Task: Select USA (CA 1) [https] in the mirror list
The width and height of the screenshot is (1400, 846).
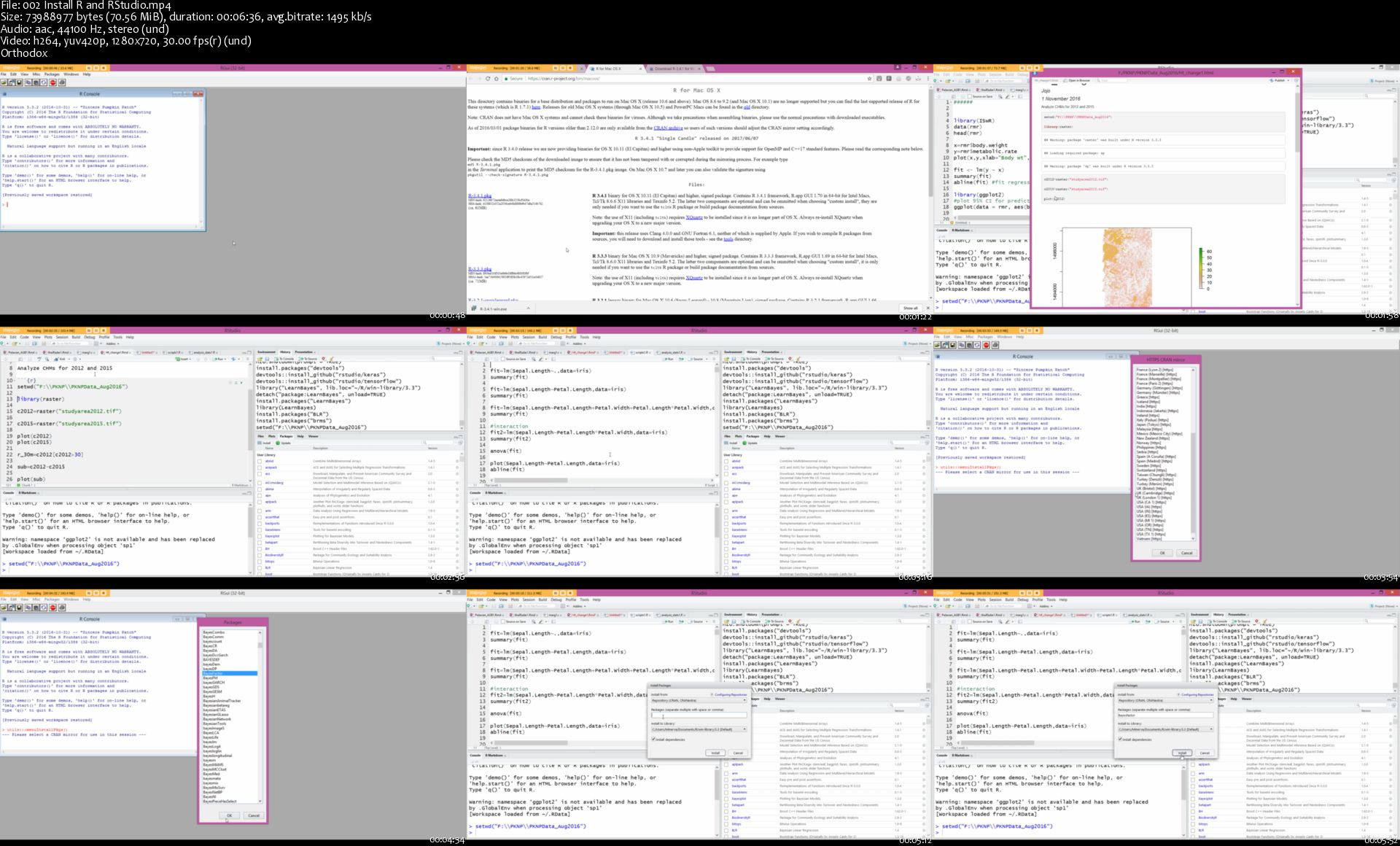Action: pos(1151,502)
